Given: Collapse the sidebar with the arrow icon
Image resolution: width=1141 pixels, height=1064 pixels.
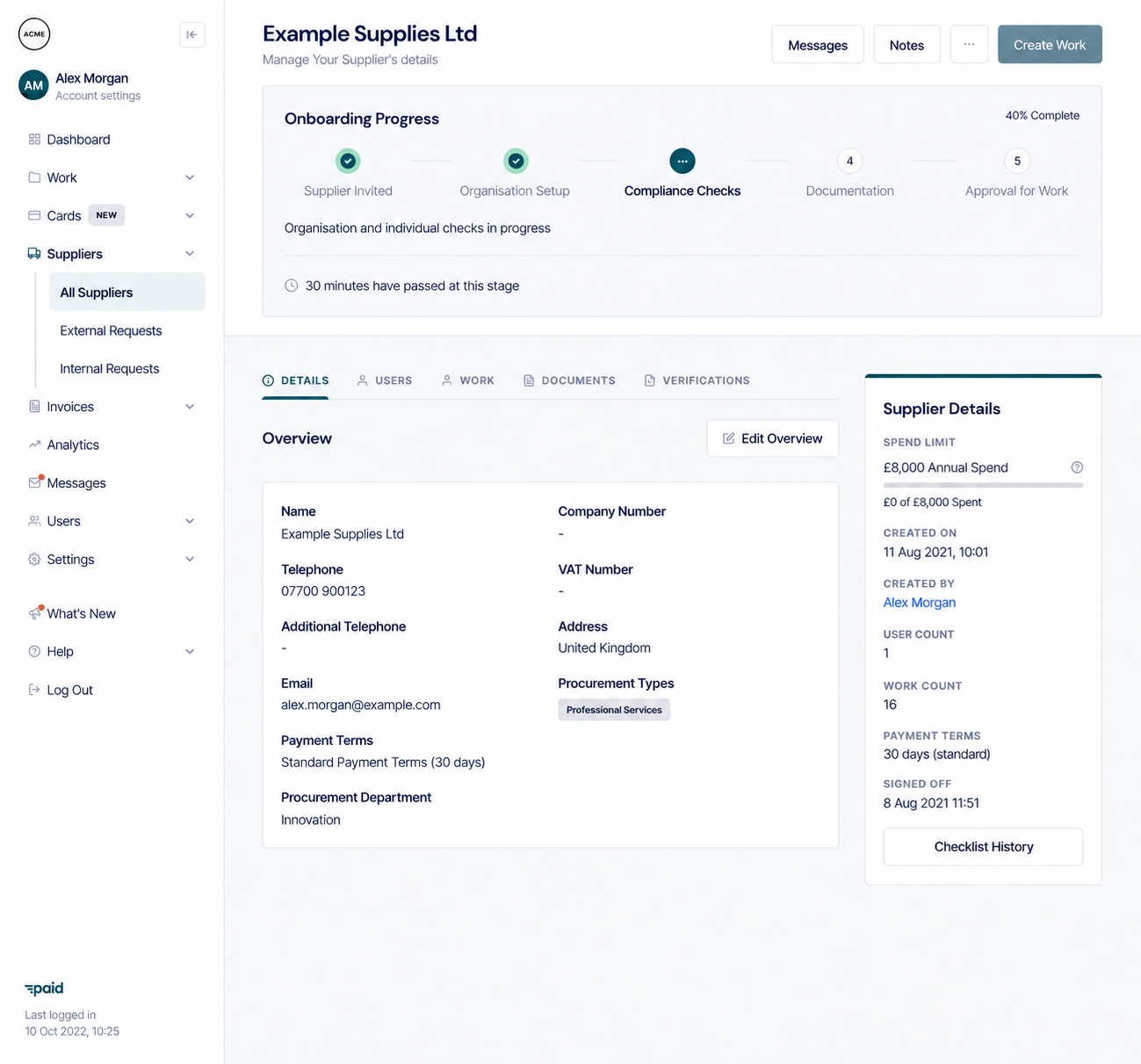Looking at the screenshot, I should [191, 35].
